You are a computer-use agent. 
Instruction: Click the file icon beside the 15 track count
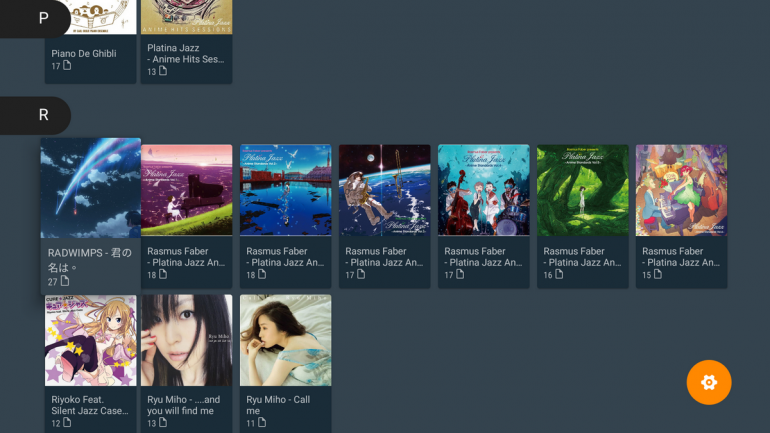click(659, 275)
